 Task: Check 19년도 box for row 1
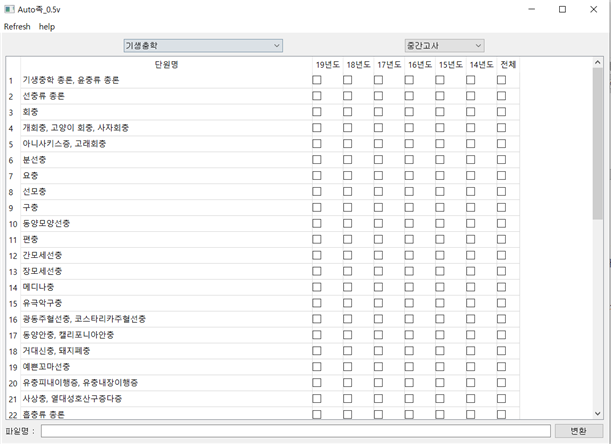tap(317, 80)
